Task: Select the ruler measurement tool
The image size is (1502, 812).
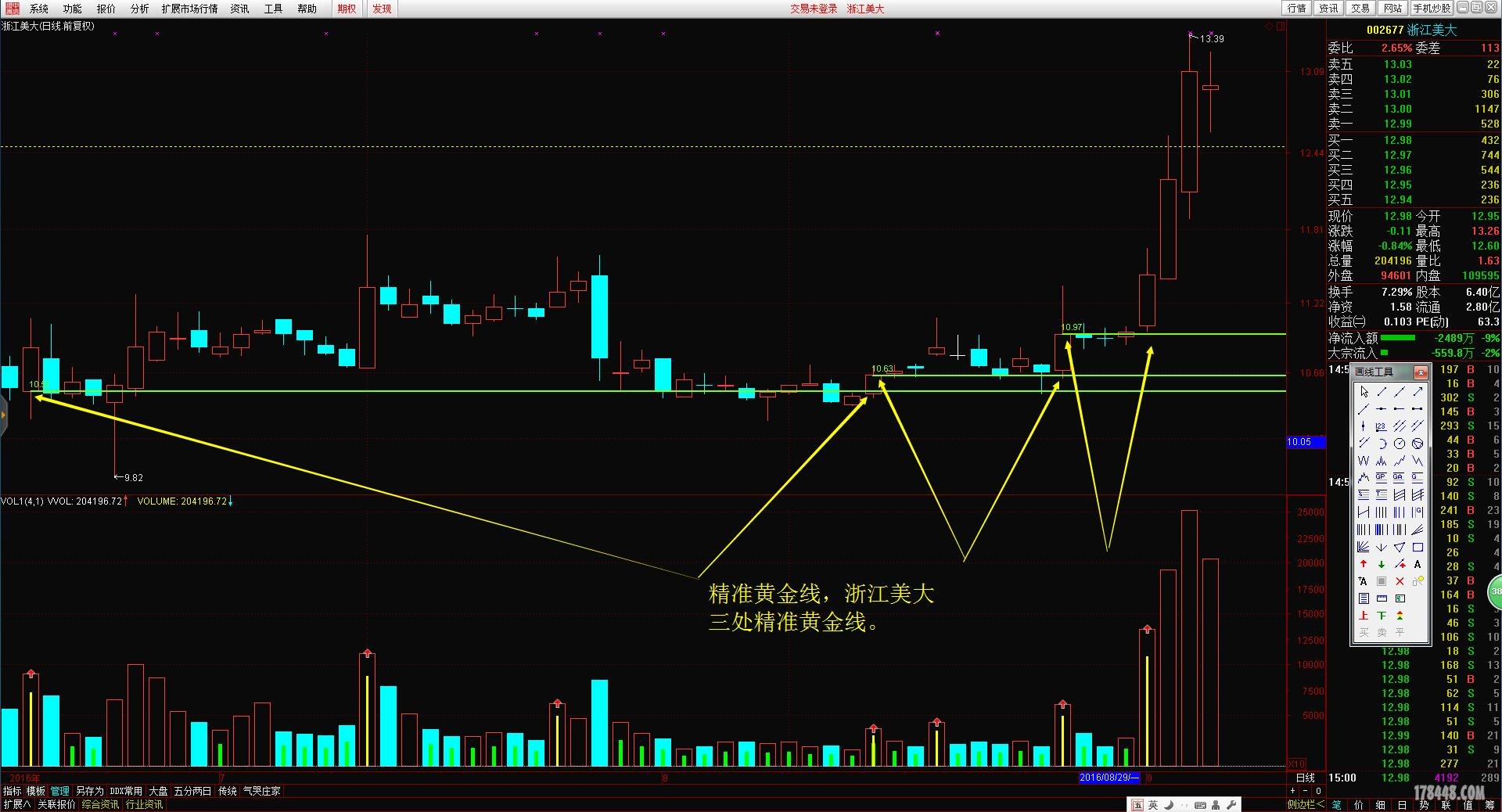Action: 1382,598
